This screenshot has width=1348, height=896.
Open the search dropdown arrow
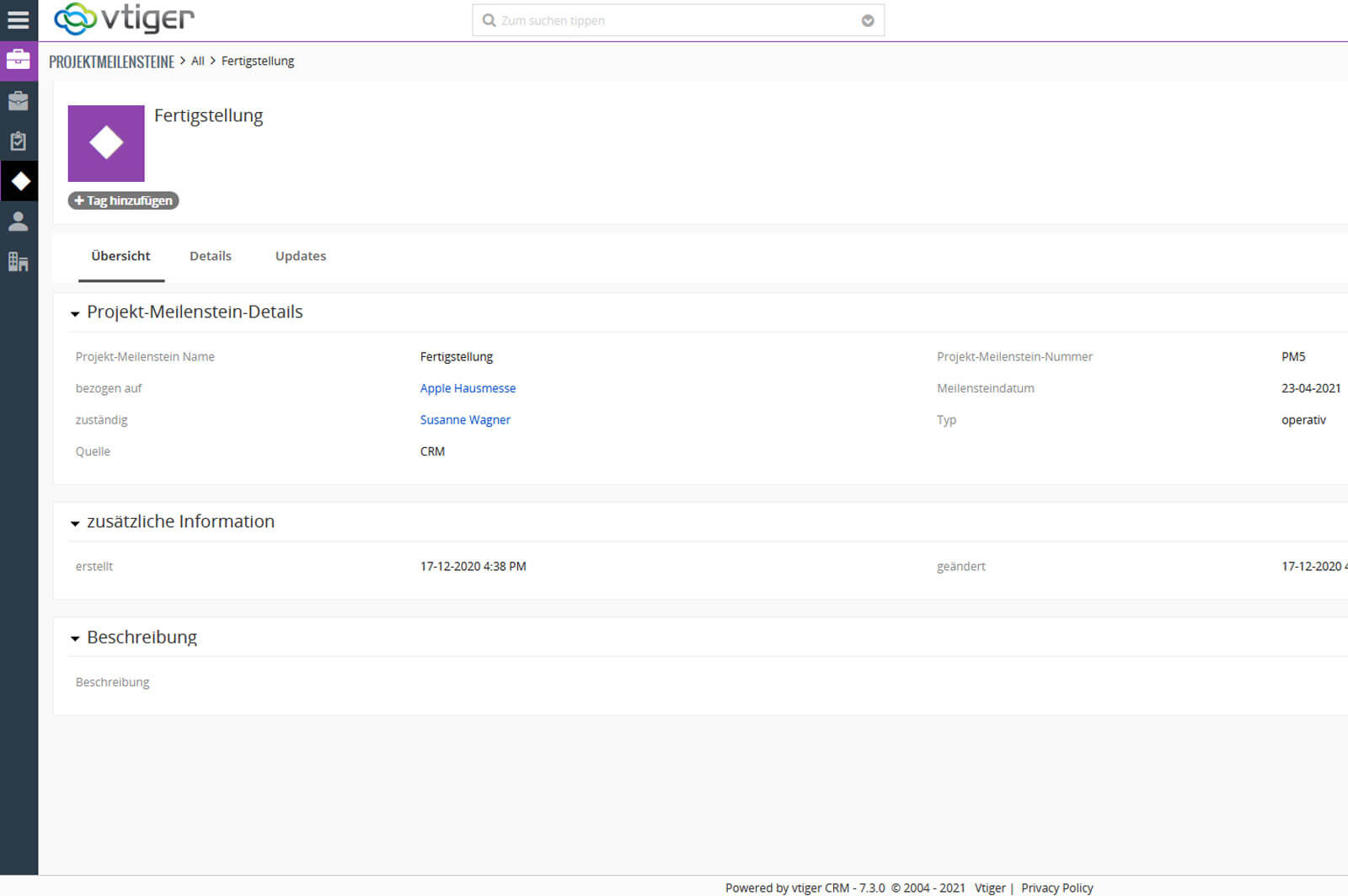tap(867, 21)
